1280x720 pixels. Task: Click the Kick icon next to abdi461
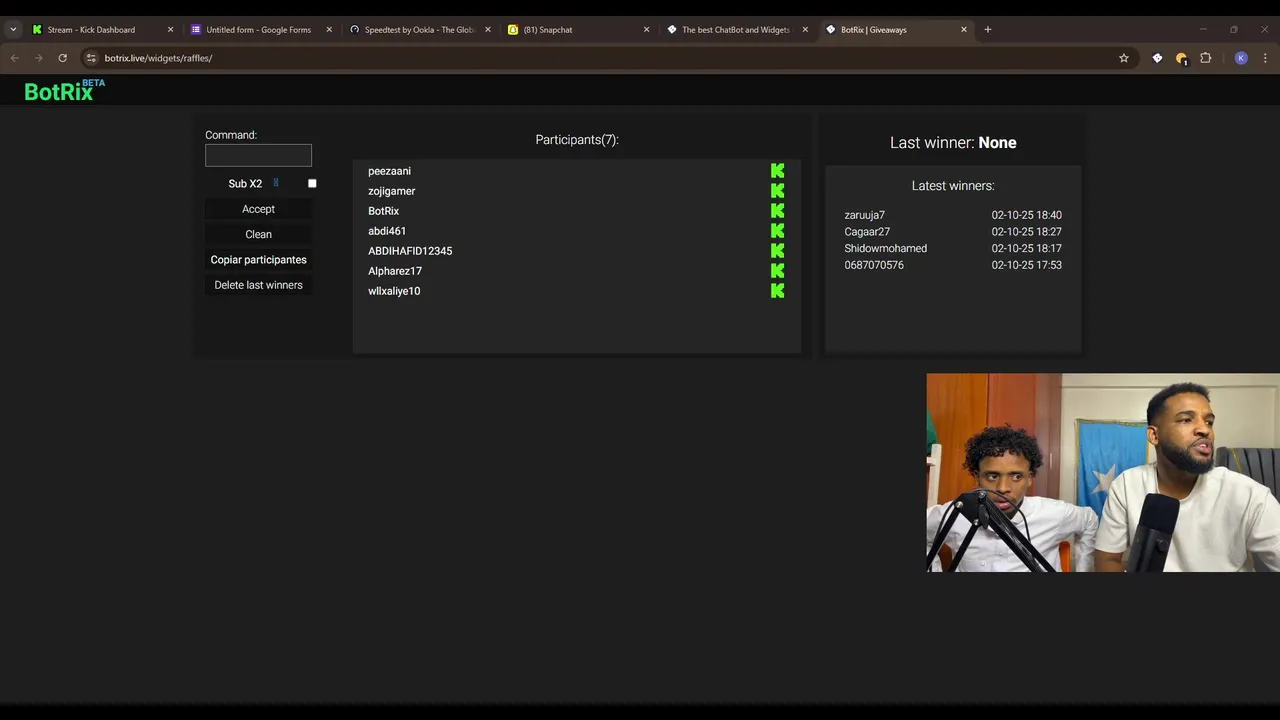click(777, 231)
